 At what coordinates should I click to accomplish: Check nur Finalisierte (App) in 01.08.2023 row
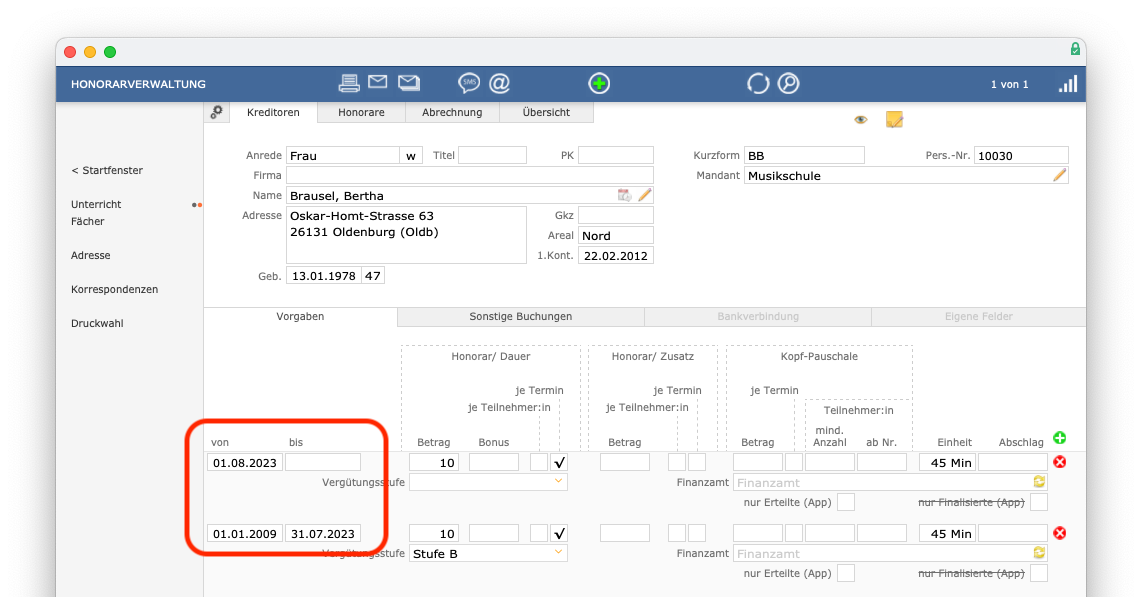(x=1039, y=502)
